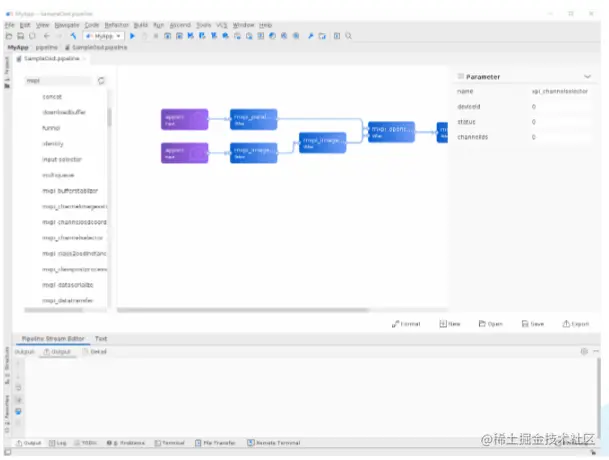Click the Open folder toolbar icon
609x460 pixels.
9,36
